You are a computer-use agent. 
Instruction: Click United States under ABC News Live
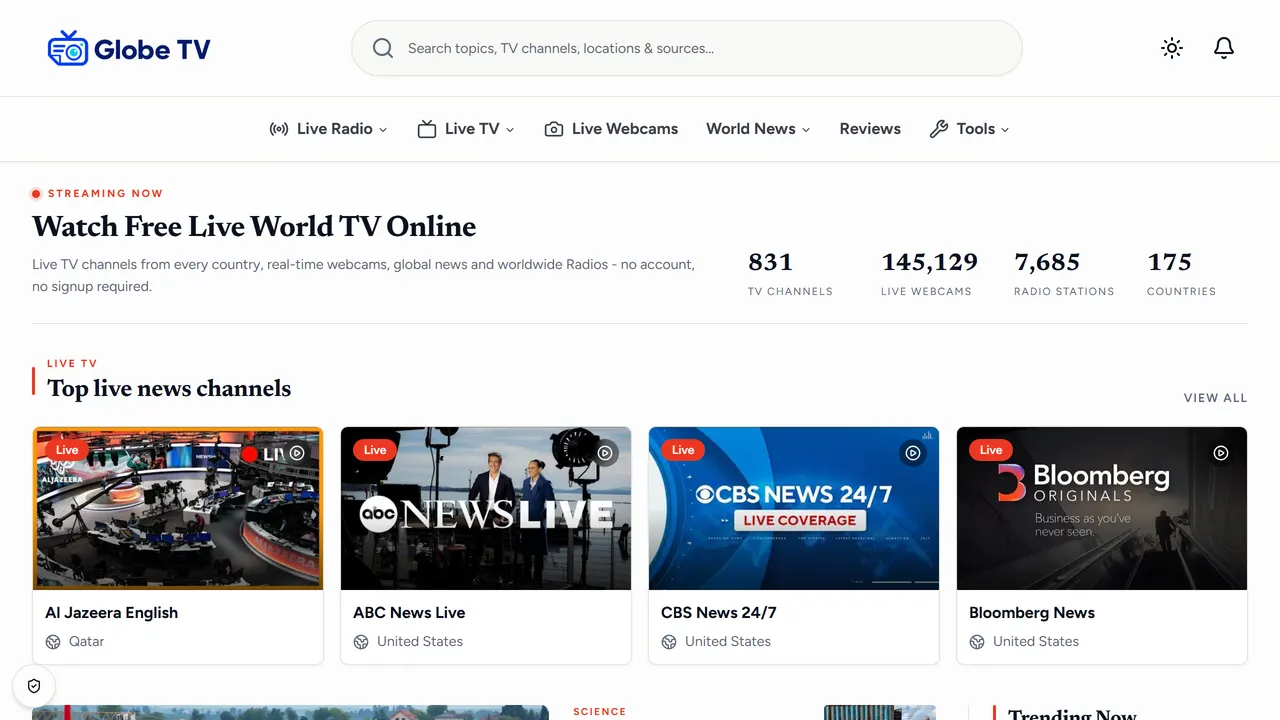coord(420,642)
